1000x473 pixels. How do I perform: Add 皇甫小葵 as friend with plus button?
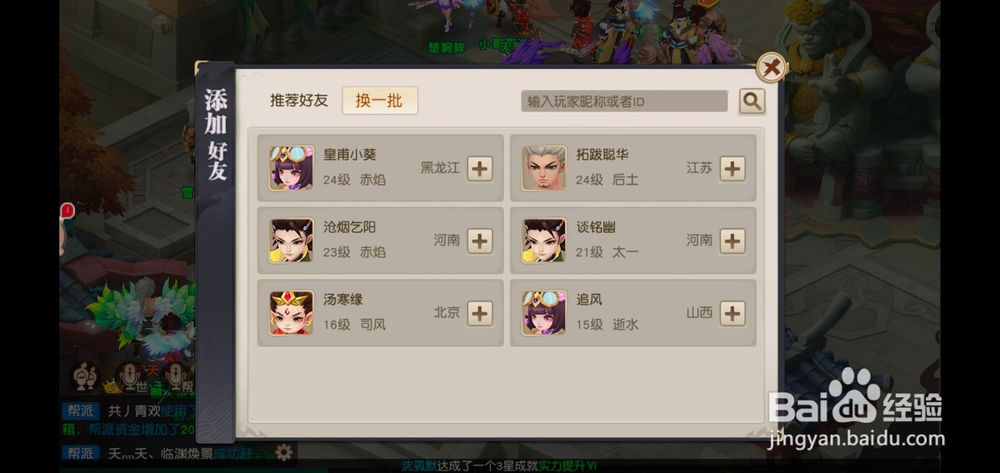tap(480, 169)
